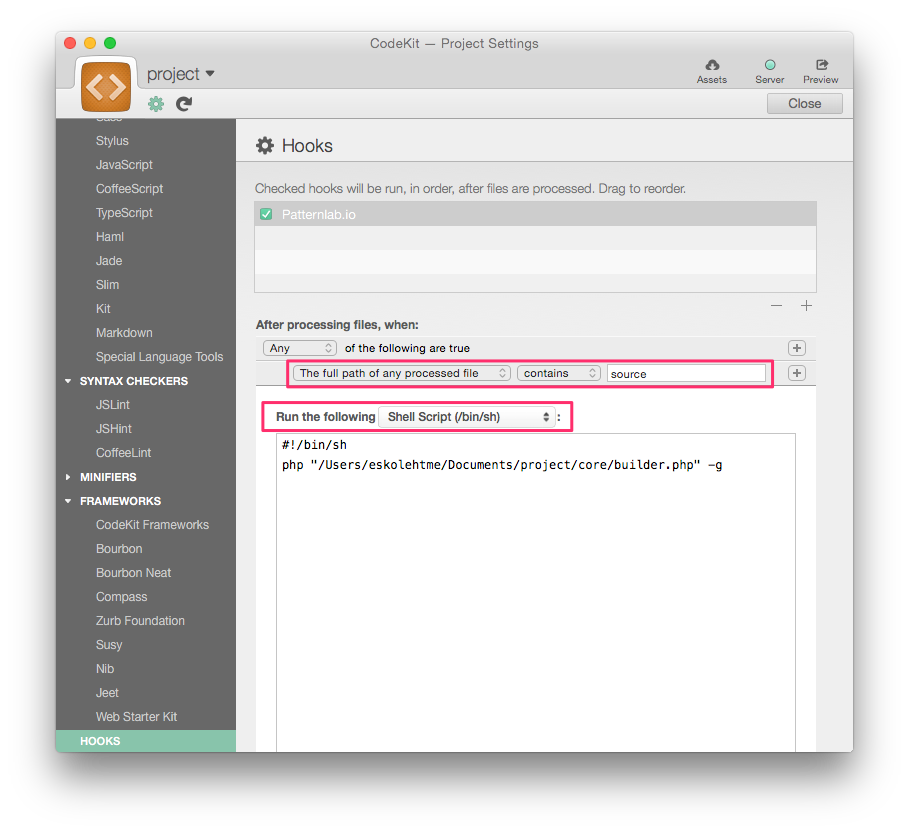Viewport: 909px width, 832px height.
Task: Select JSLint syntax checker
Action: click(x=112, y=405)
